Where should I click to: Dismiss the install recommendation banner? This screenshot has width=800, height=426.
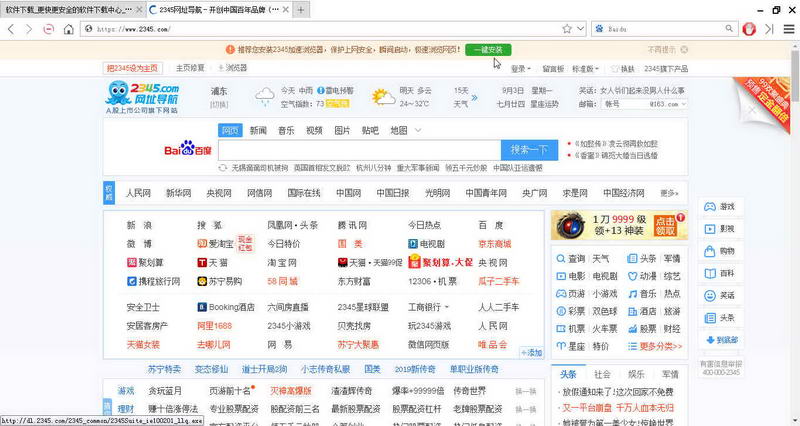point(684,49)
